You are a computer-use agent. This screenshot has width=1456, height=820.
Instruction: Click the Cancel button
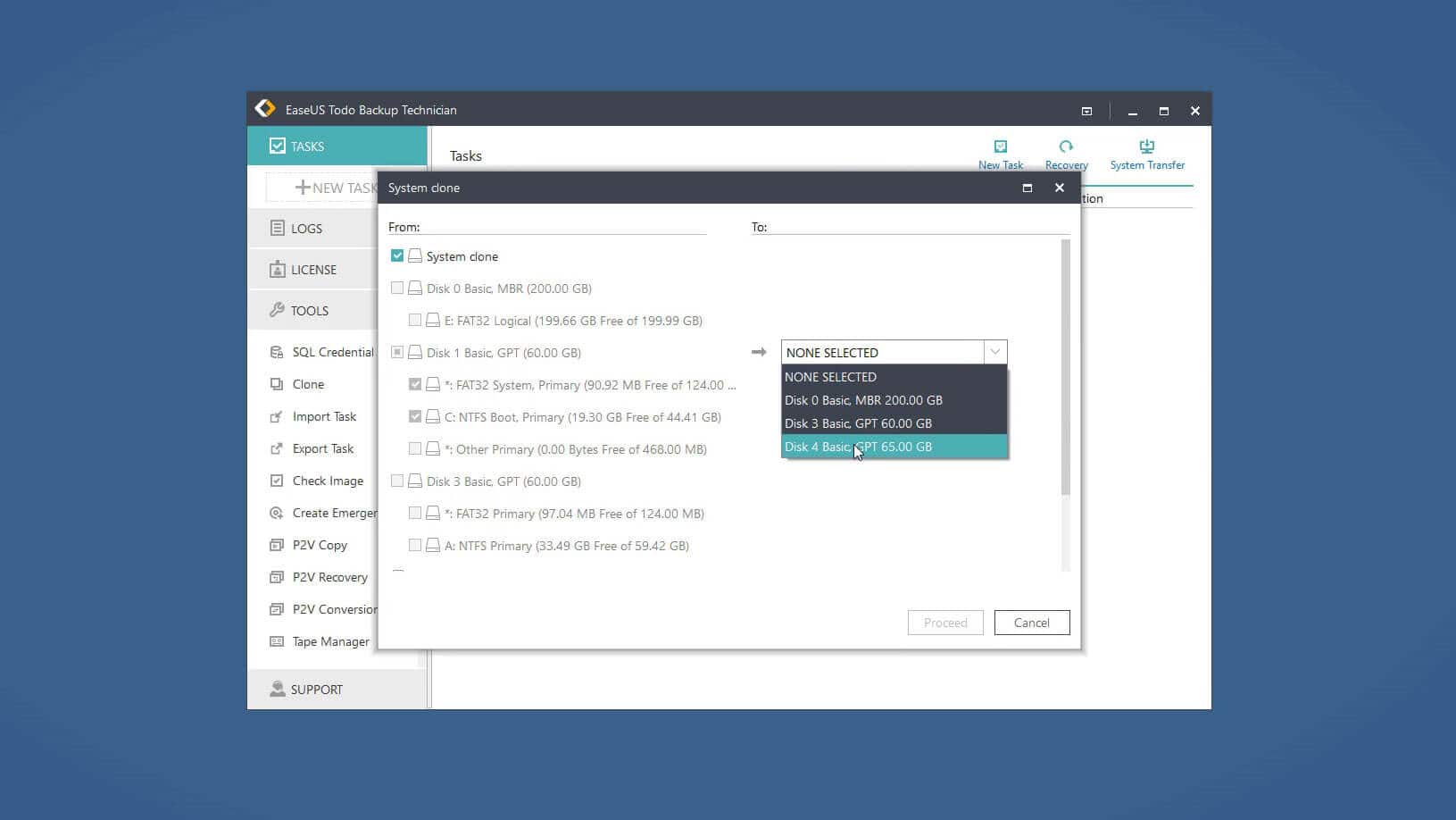click(1032, 623)
